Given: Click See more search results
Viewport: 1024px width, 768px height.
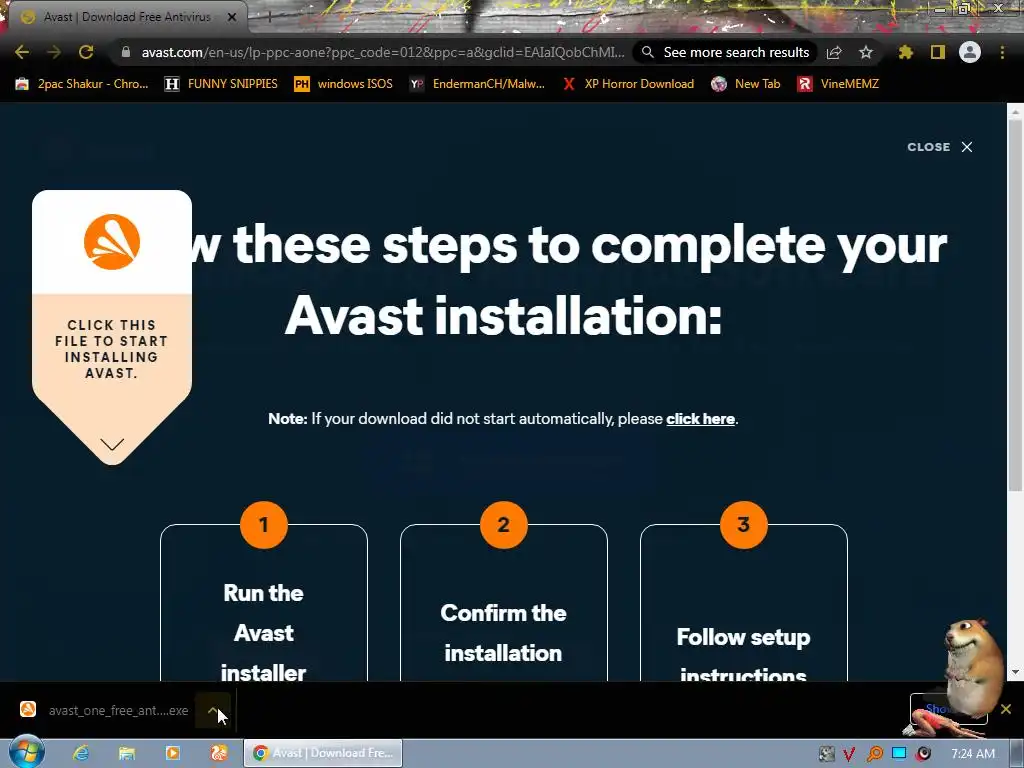Looking at the screenshot, I should (726, 52).
